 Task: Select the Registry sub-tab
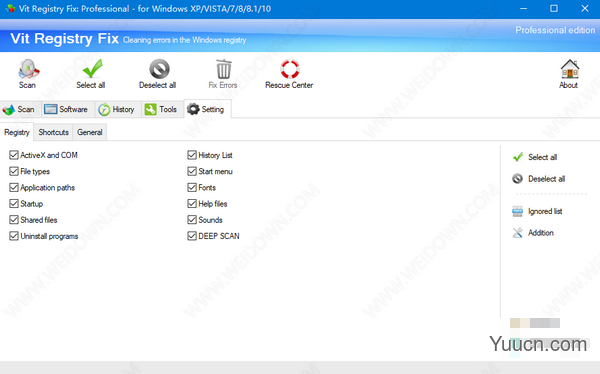tap(17, 132)
